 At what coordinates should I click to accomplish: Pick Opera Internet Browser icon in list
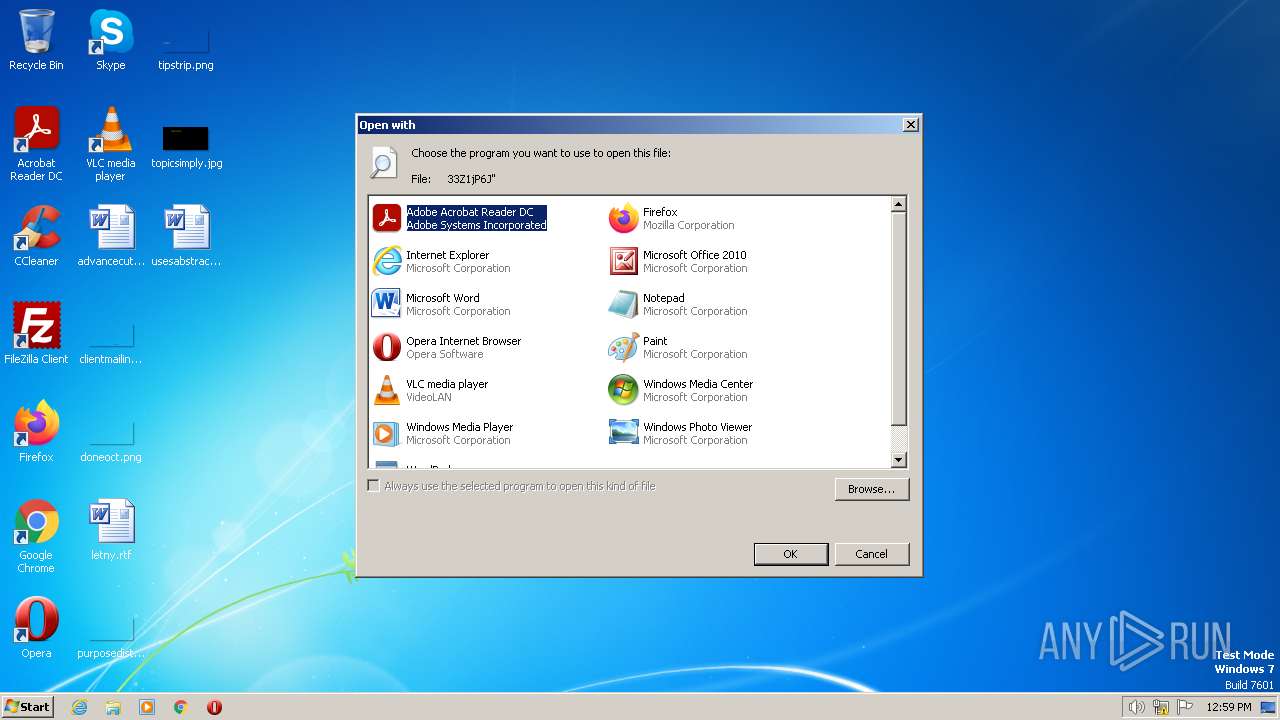coord(387,347)
